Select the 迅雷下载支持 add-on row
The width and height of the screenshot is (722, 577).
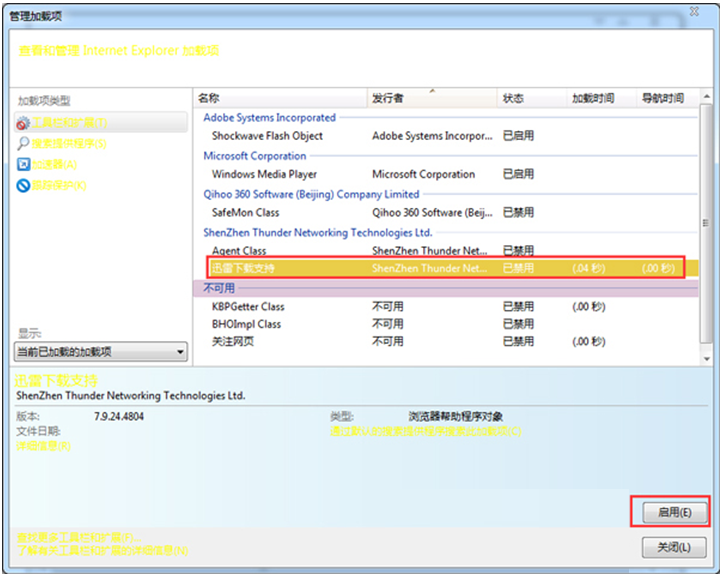pos(243,269)
